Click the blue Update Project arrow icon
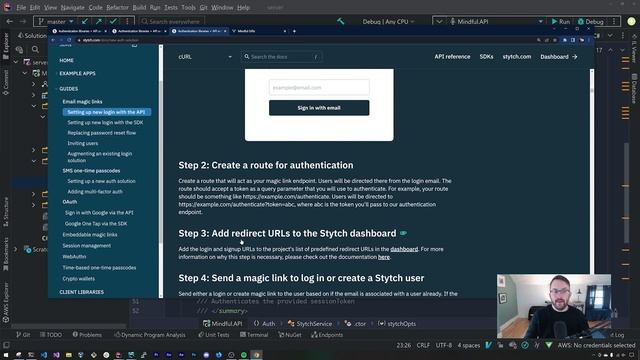Screen dimensions: 640x360 pyautogui.click(x=84, y=21)
